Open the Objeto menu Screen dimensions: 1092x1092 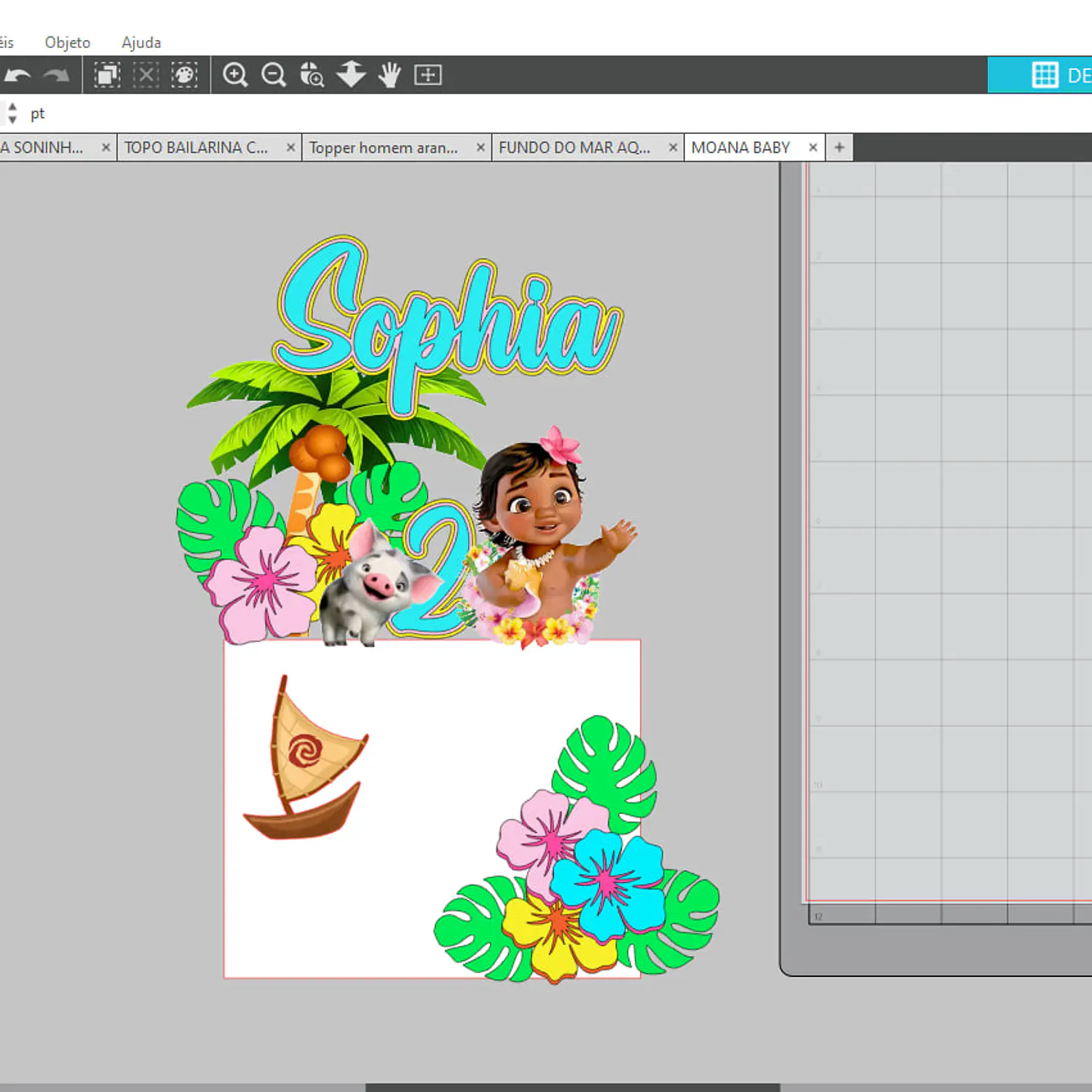tap(68, 42)
